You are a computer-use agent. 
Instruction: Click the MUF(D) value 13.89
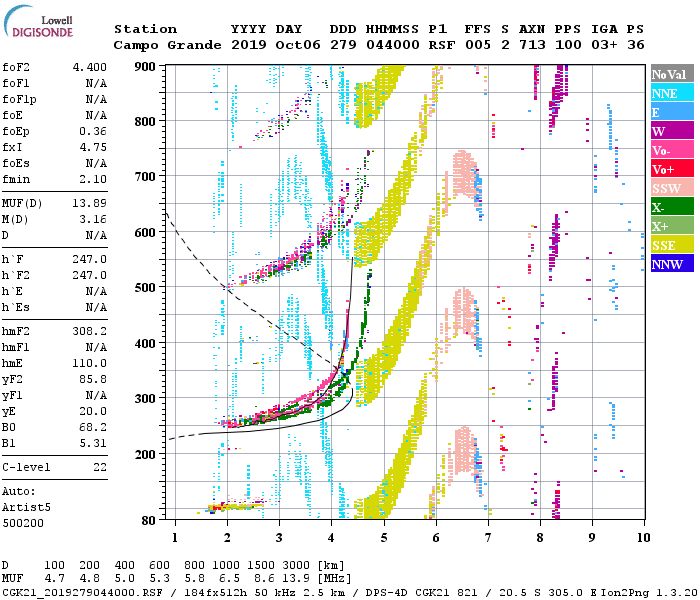tap(90, 203)
